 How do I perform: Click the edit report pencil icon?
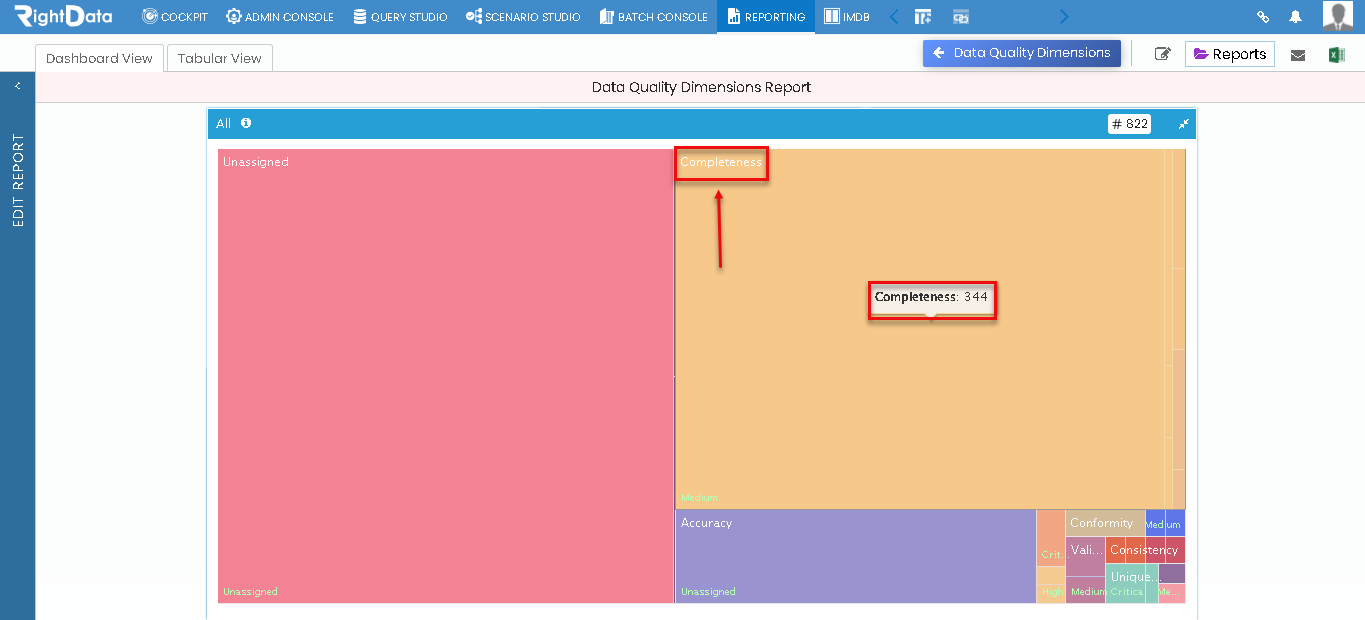pyautogui.click(x=1162, y=54)
